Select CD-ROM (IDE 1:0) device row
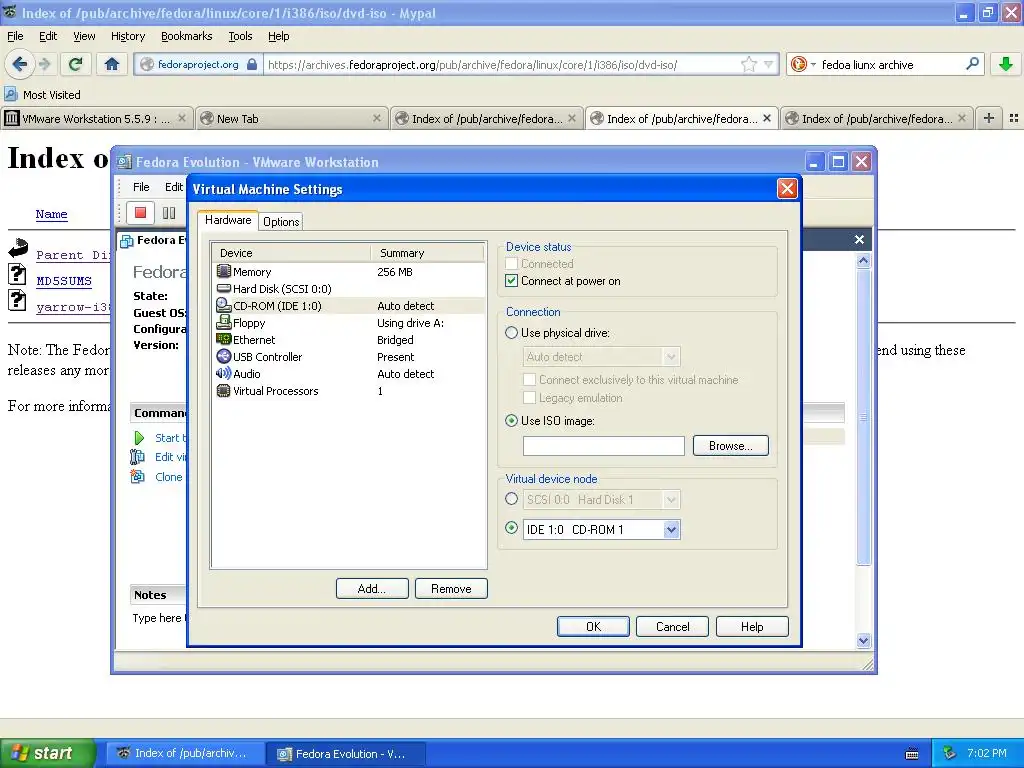 point(349,305)
